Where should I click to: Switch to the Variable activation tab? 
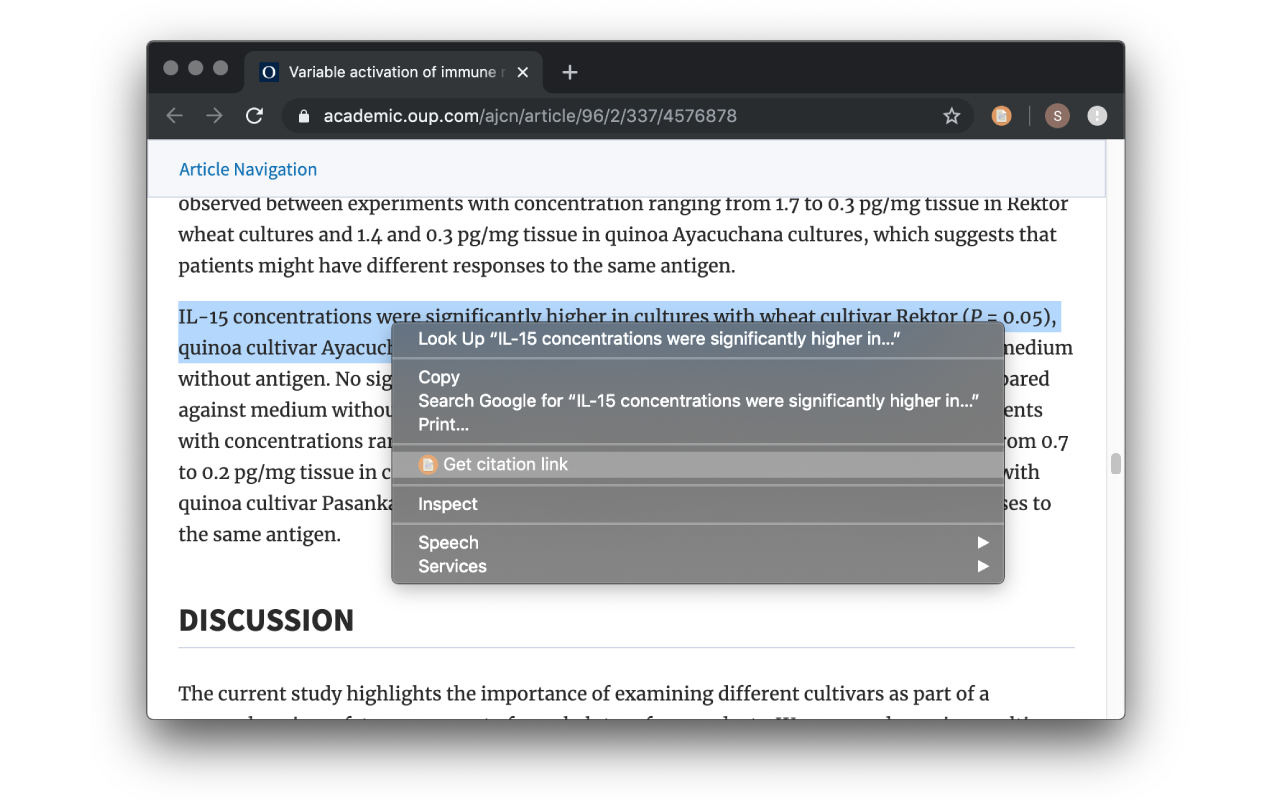[x=393, y=72]
